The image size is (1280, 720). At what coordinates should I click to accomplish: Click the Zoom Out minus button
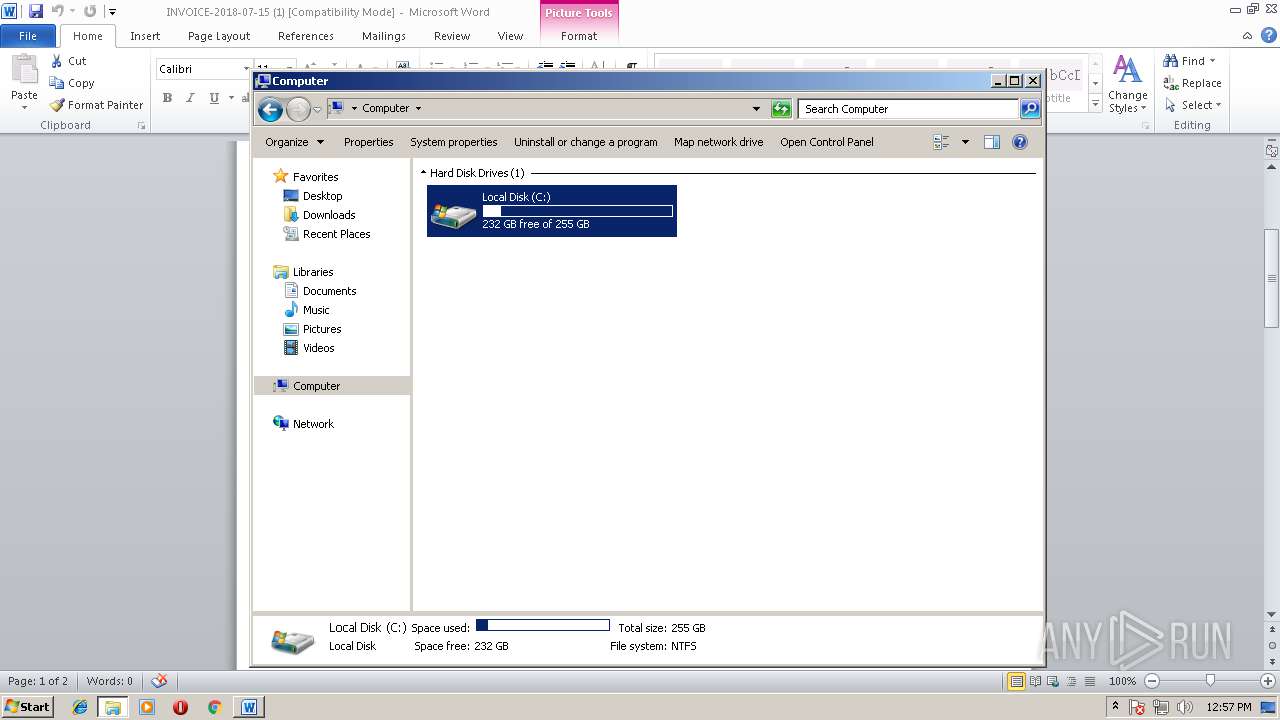point(1151,681)
